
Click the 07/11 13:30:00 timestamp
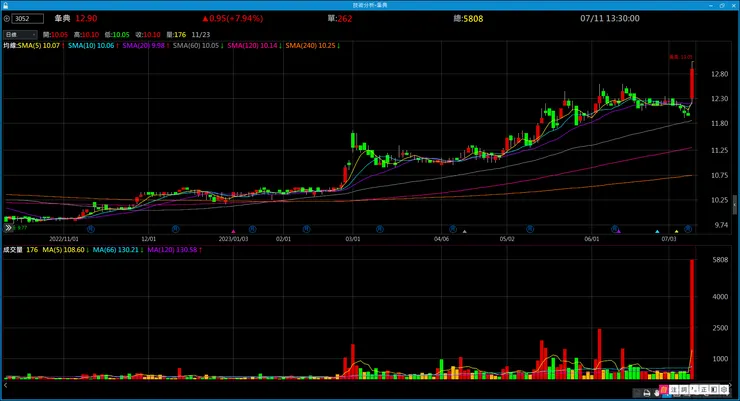coord(610,18)
